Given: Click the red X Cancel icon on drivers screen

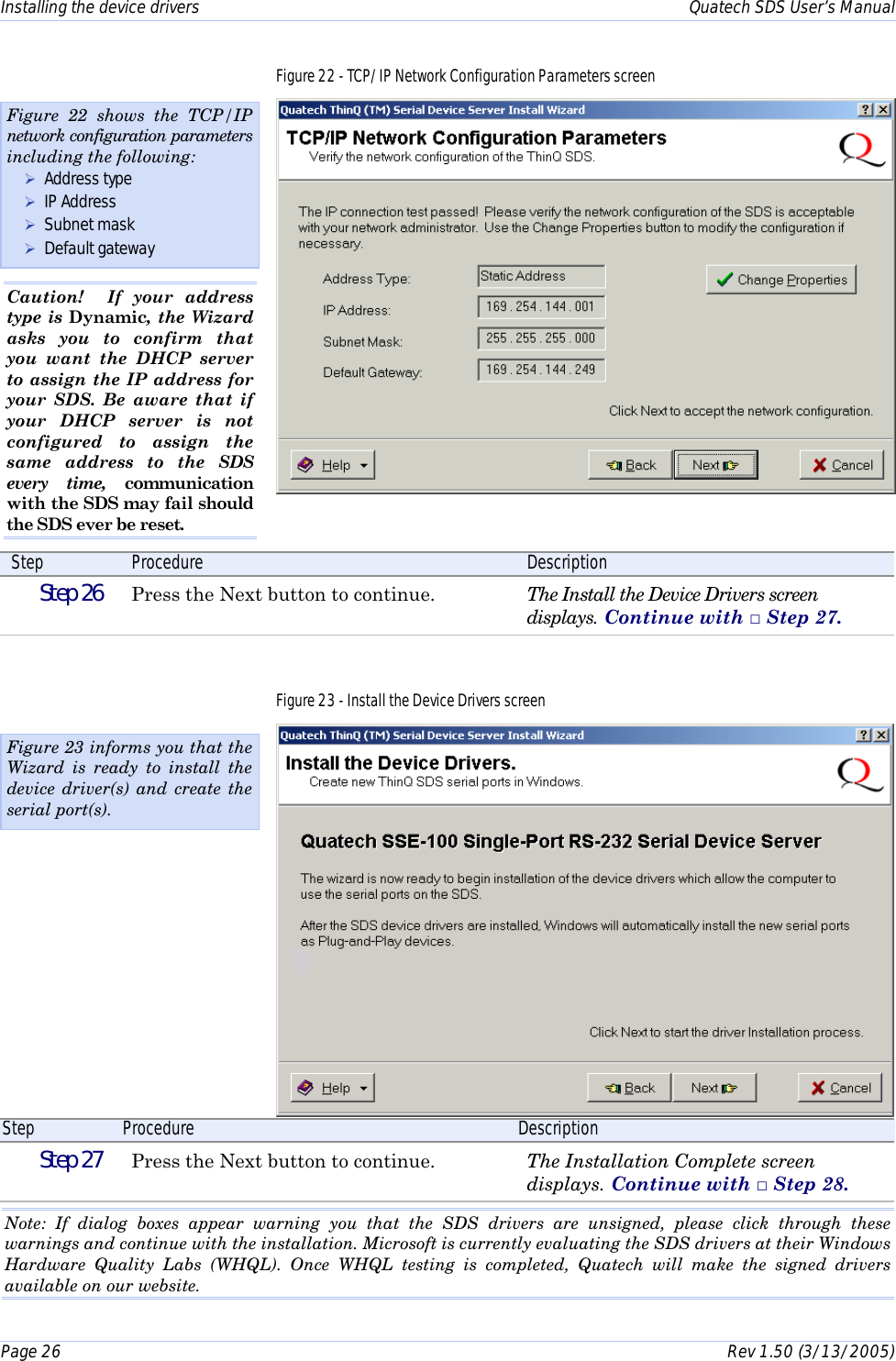Looking at the screenshot, I should pos(817,1088).
